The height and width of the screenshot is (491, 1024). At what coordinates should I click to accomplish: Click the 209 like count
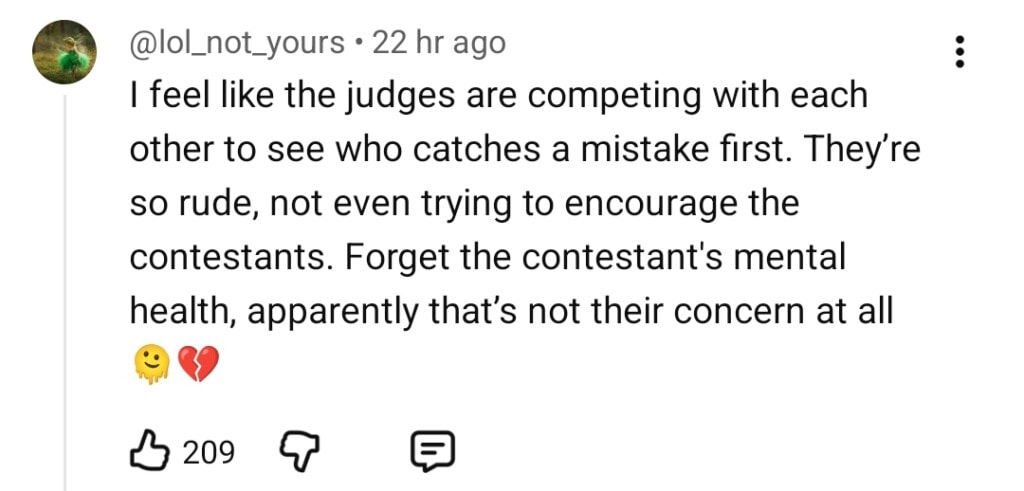tap(210, 454)
